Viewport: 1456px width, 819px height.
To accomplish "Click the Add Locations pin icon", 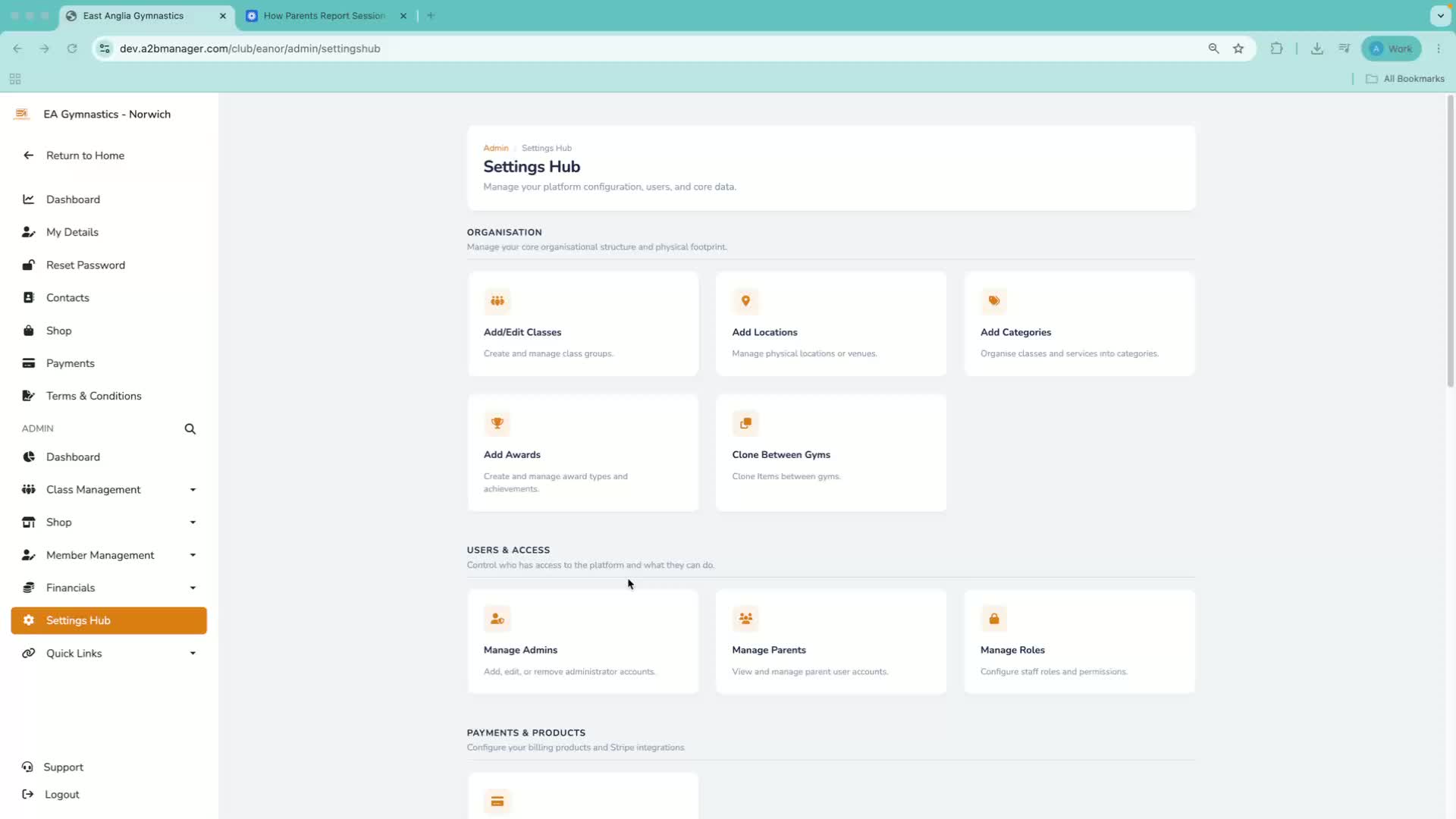I will pos(745,301).
